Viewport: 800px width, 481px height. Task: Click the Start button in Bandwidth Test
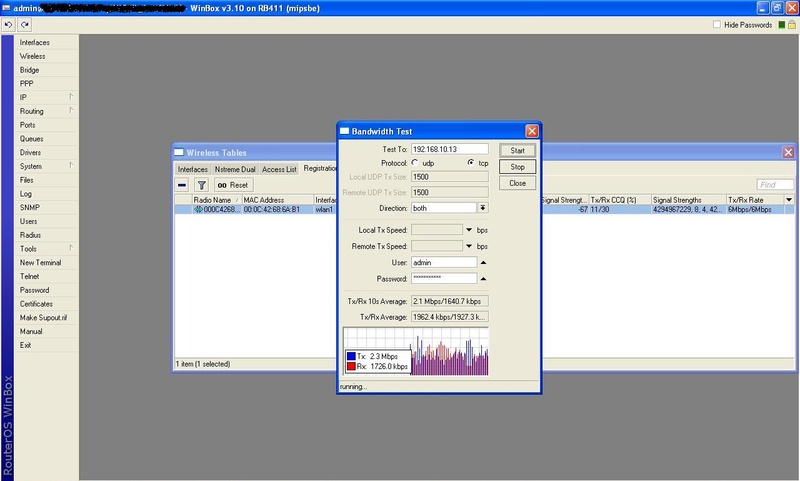(x=517, y=150)
